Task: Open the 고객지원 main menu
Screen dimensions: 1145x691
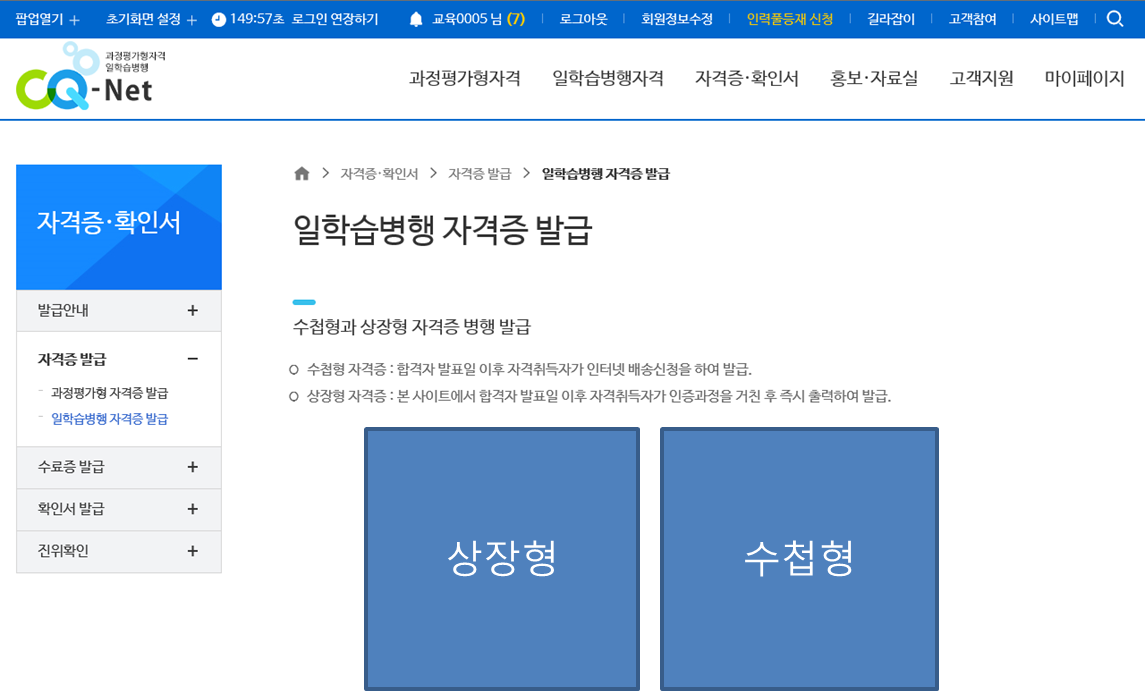Action: tap(981, 78)
